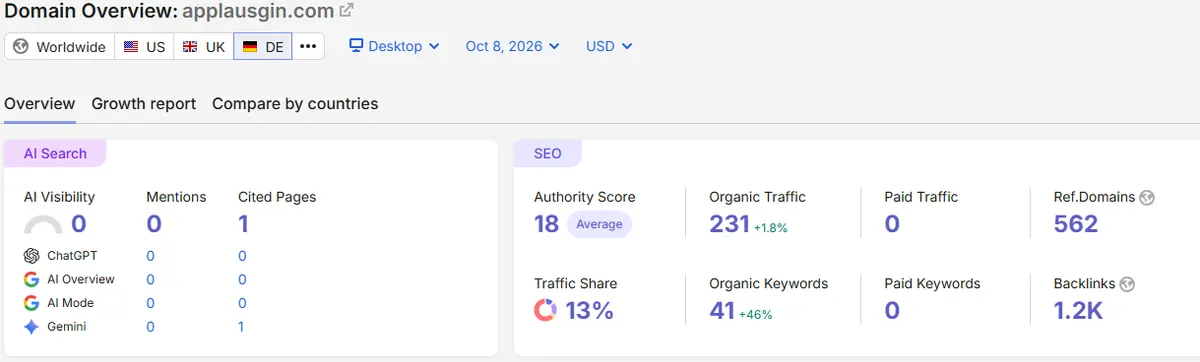The width and height of the screenshot is (1200, 362).
Task: Click the globe icon in Worldwide button
Action: (21, 47)
